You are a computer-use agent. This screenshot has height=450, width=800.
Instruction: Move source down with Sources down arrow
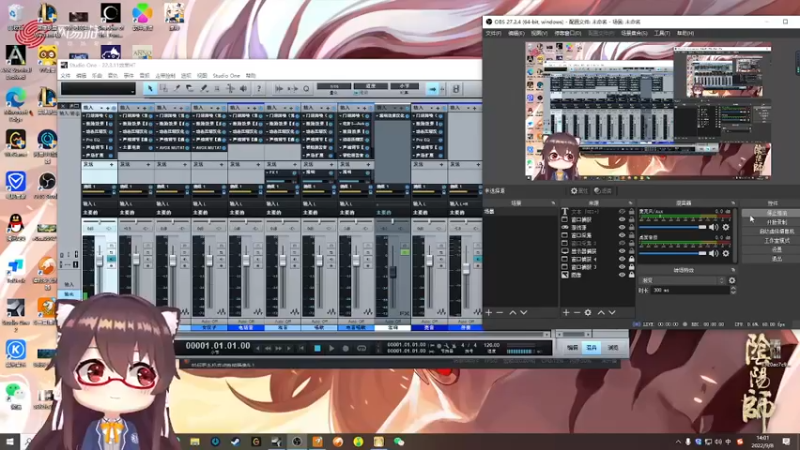(x=612, y=312)
